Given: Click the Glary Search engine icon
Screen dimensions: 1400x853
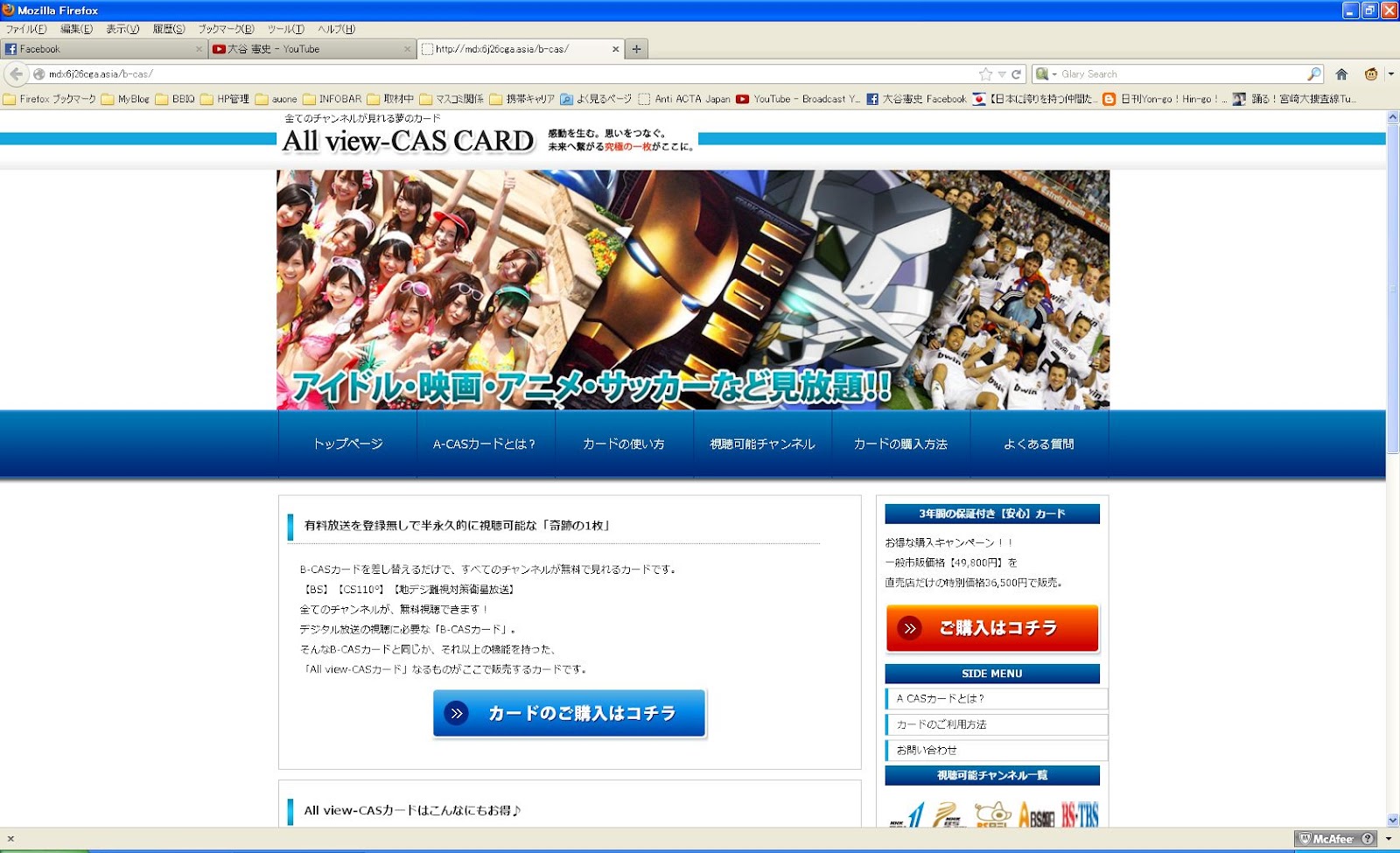Looking at the screenshot, I should click(x=1042, y=74).
